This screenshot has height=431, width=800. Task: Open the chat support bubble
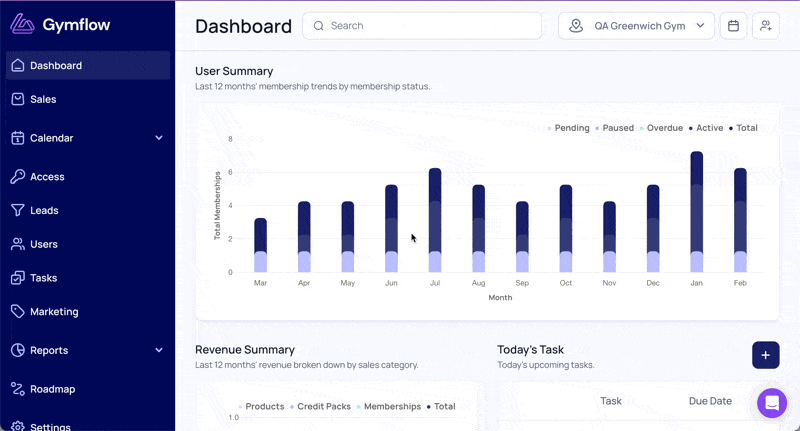click(x=772, y=403)
